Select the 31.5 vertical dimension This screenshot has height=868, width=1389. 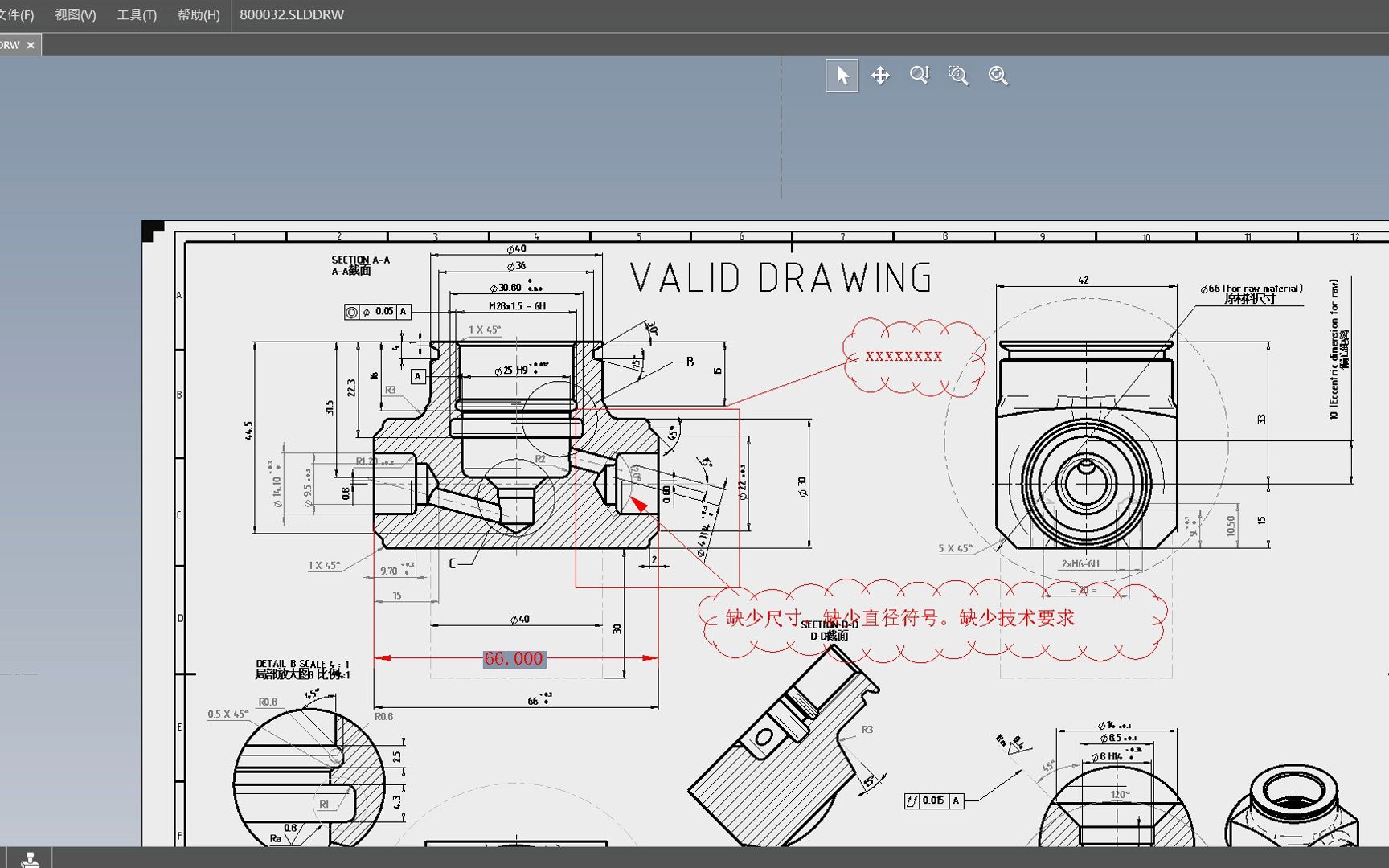pos(329,407)
